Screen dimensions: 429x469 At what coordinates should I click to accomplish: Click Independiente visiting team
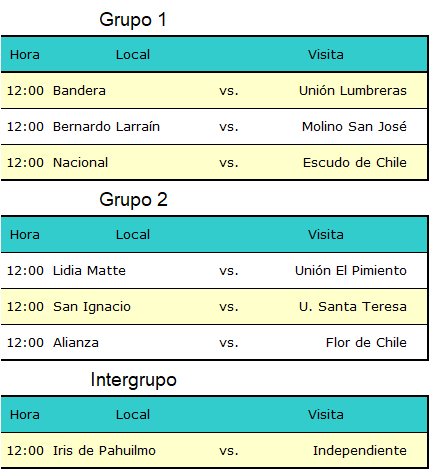360,451
